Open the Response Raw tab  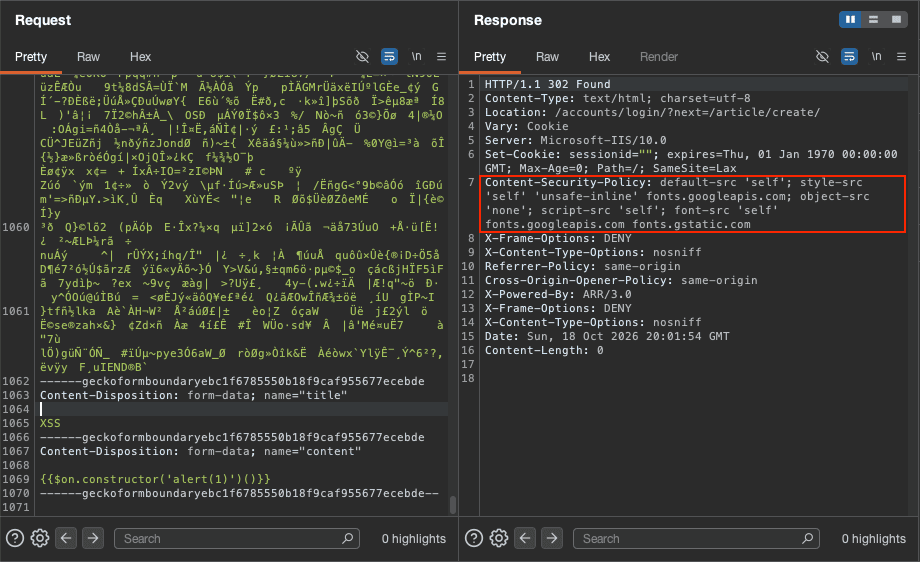point(547,57)
